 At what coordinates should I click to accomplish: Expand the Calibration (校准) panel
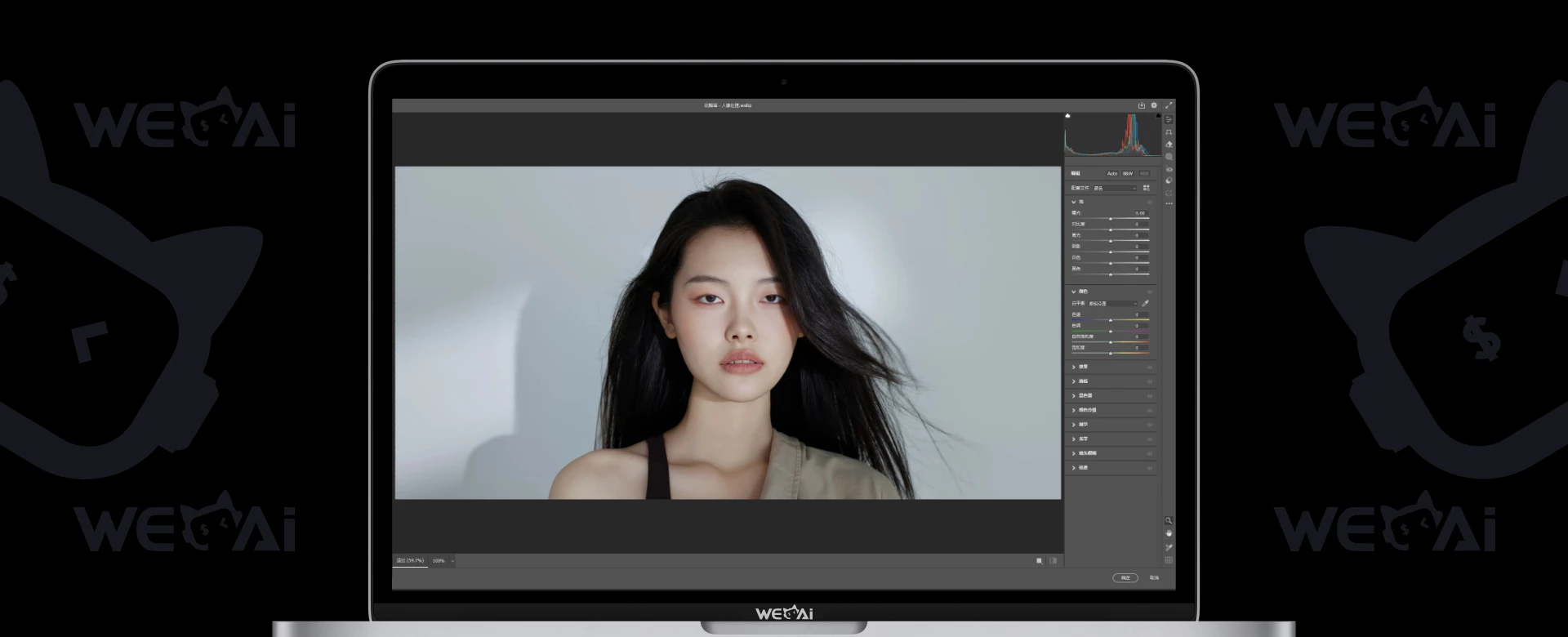pos(1074,468)
